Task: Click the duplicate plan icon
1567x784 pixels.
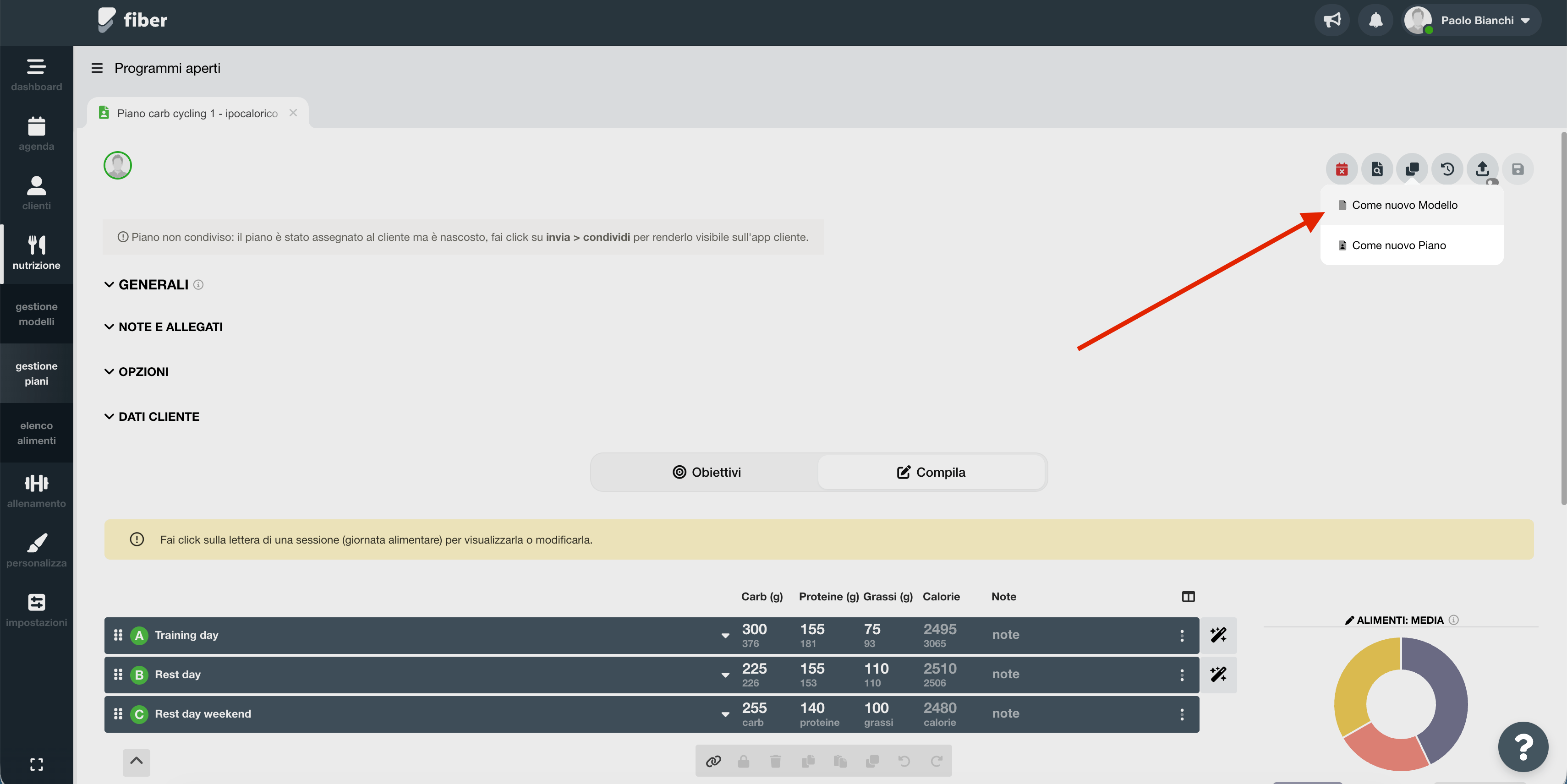Action: pos(1412,169)
